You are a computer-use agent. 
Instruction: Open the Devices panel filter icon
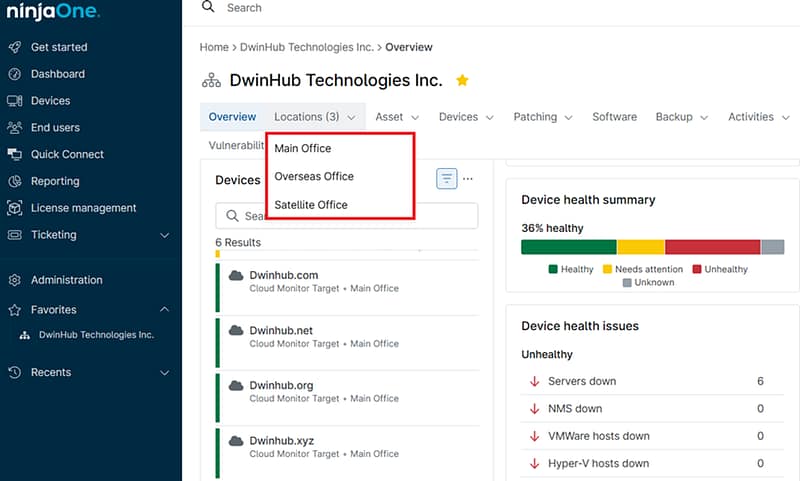pos(446,179)
